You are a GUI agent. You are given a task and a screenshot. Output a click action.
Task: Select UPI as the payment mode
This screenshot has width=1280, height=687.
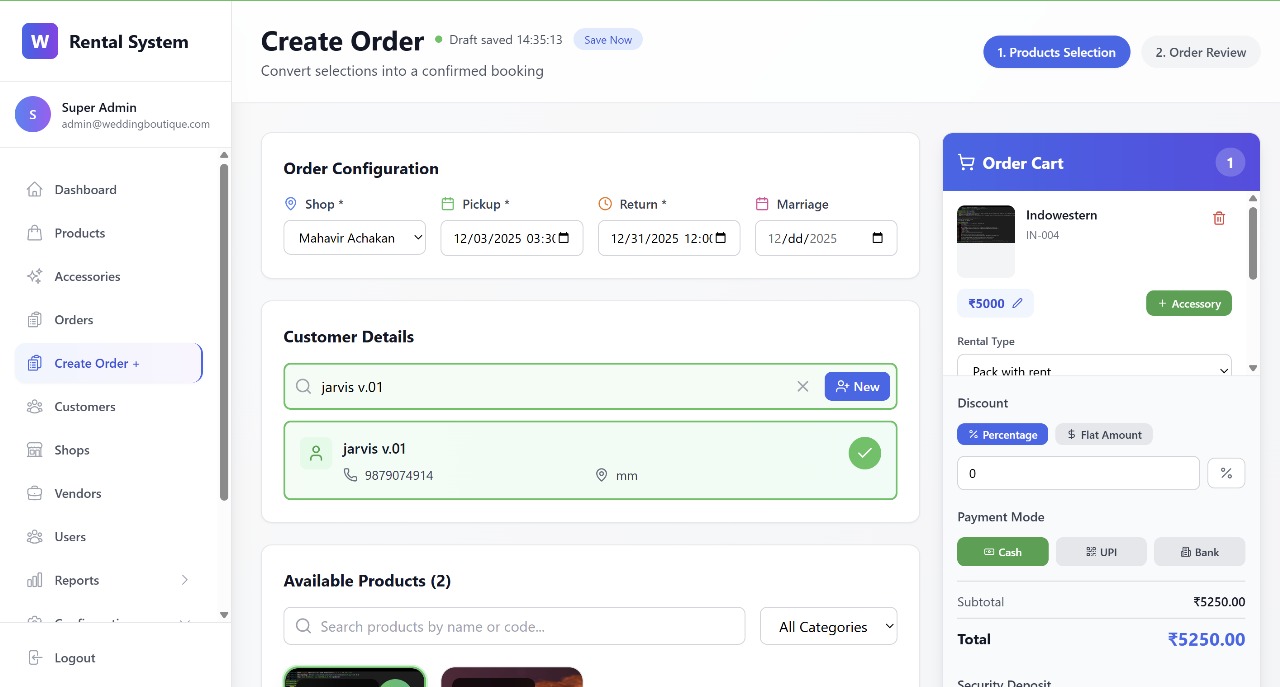[x=1101, y=551]
